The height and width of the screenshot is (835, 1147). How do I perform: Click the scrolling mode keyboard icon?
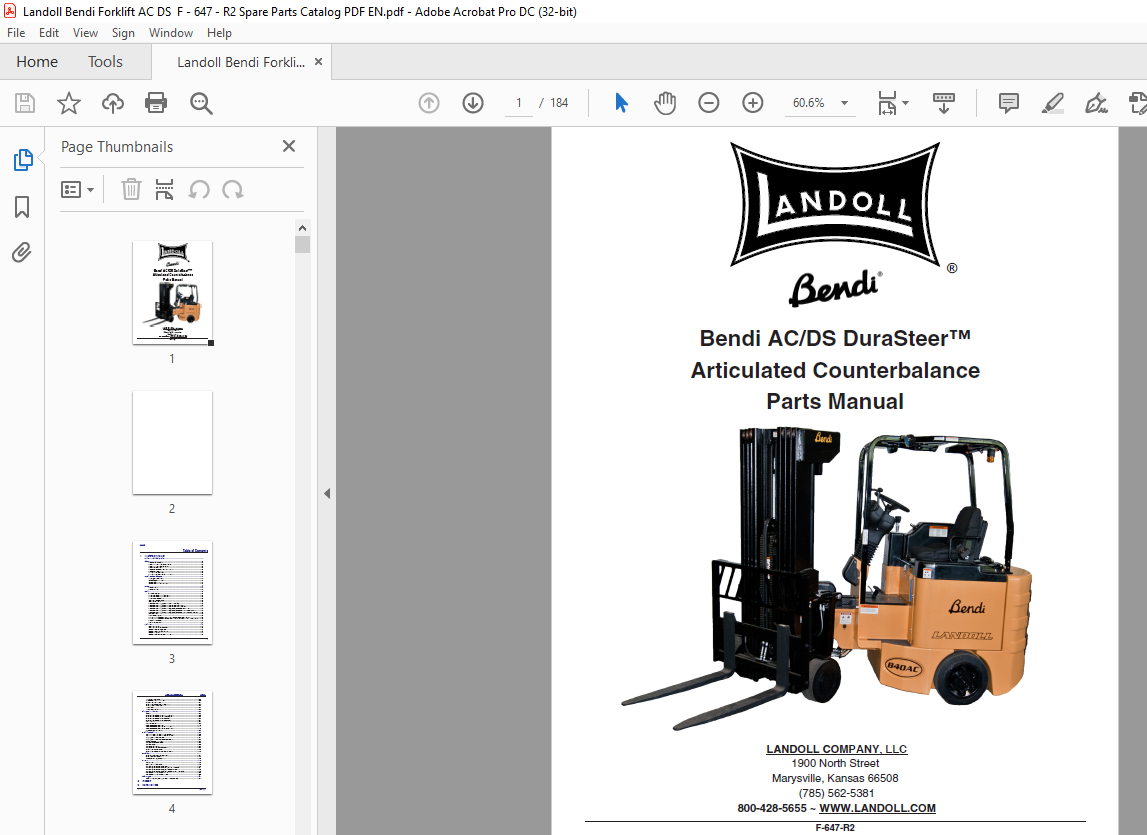pos(944,103)
